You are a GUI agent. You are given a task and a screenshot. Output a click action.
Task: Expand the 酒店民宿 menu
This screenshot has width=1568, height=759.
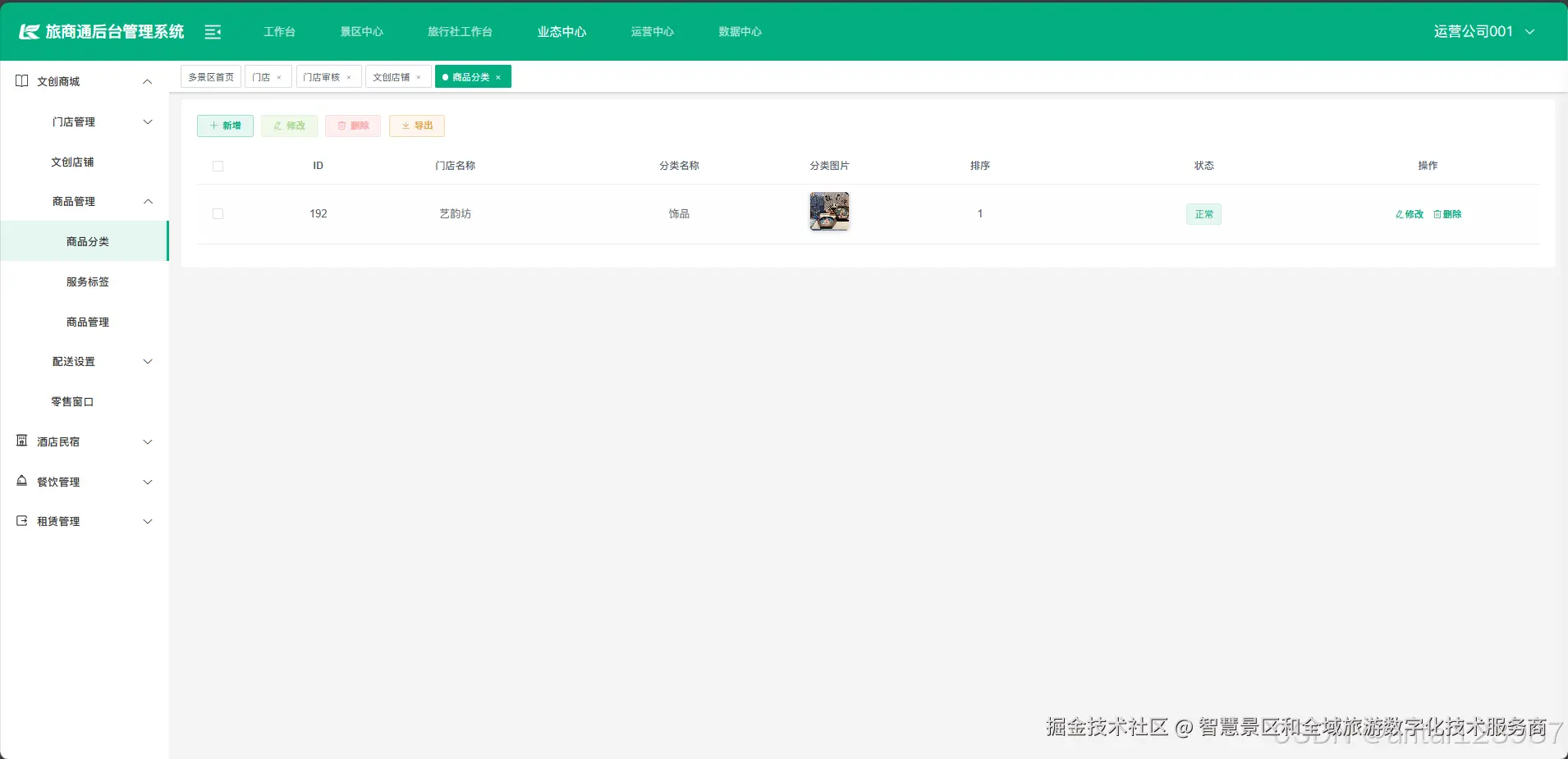click(148, 441)
